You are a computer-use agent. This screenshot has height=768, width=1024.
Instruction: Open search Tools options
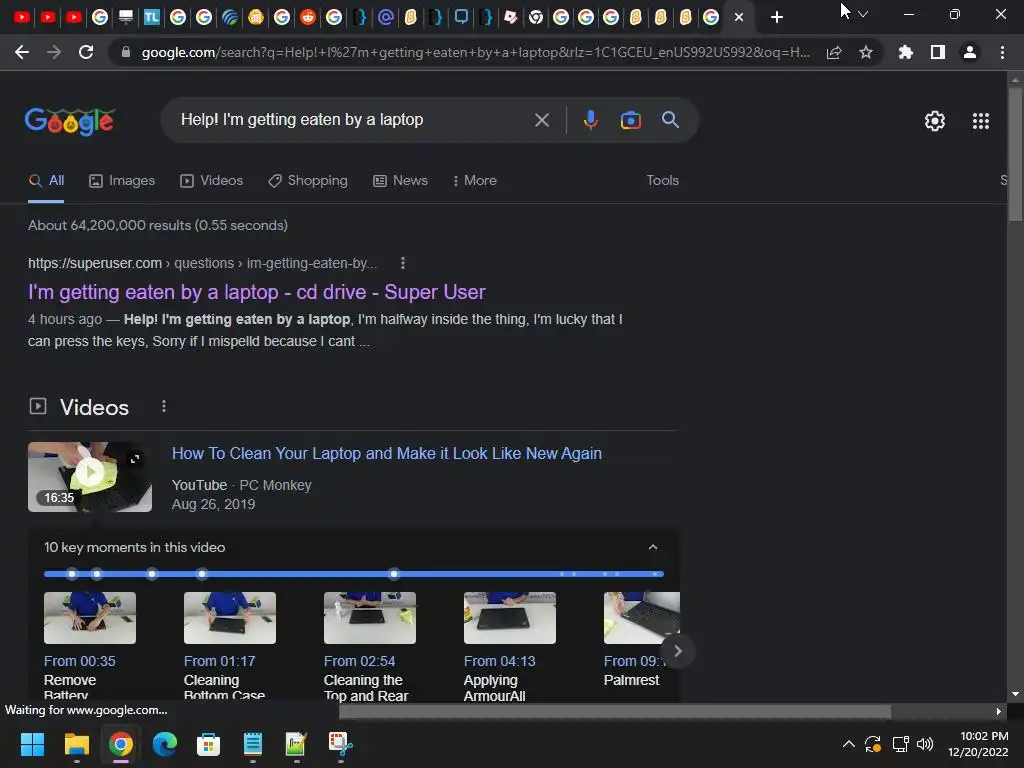[662, 181]
